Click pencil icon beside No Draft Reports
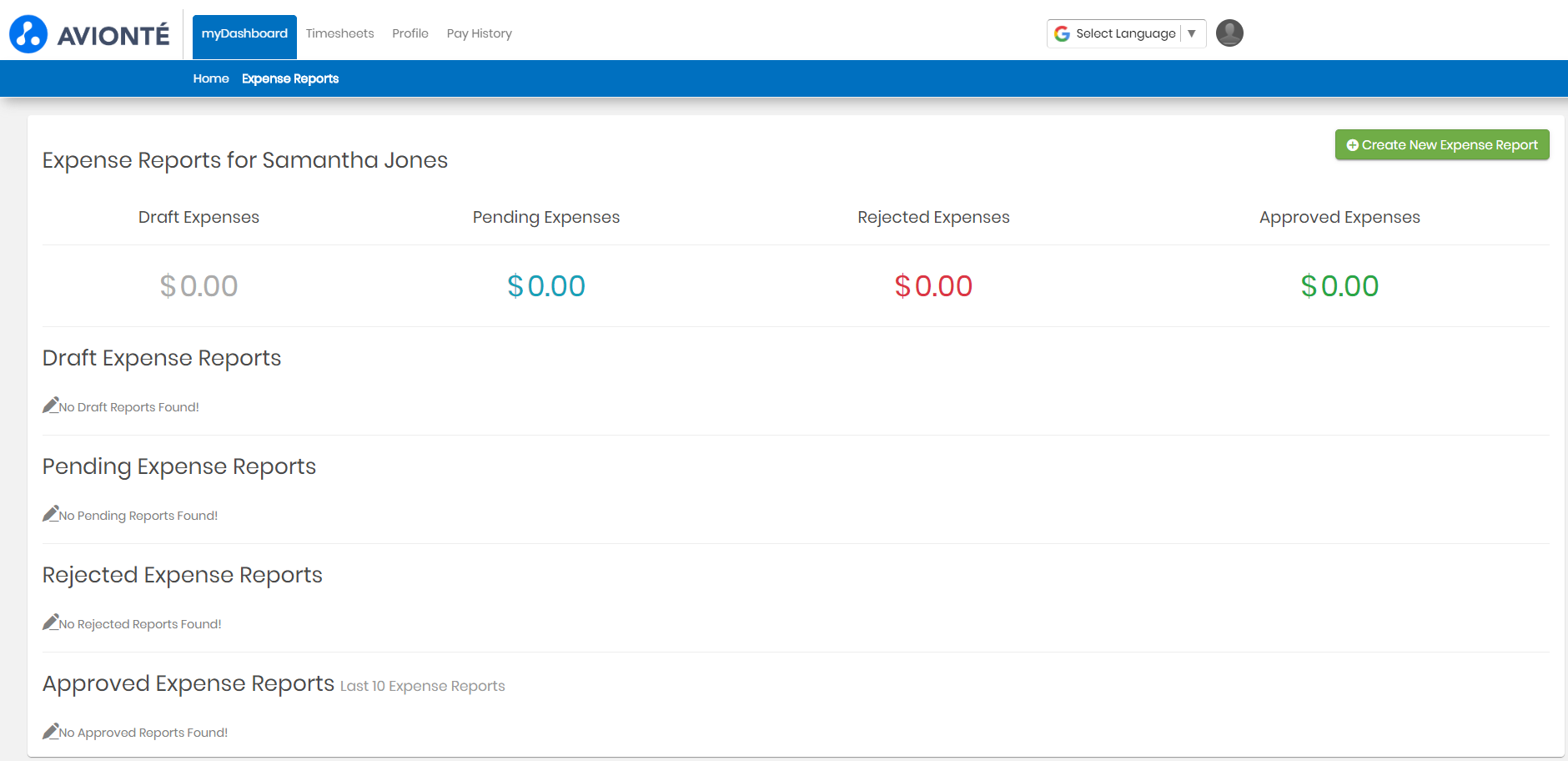 [x=51, y=406]
